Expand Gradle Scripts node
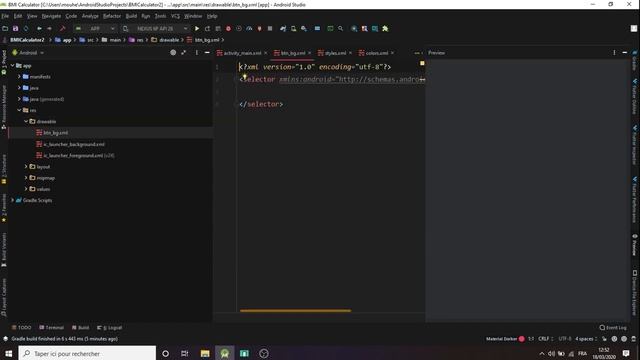The height and width of the screenshot is (360, 640). tap(13, 200)
